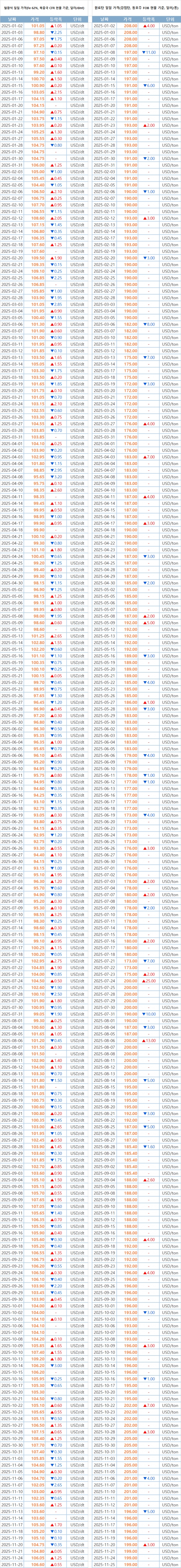This screenshot has height=1568, width=181.
Task: Click the USD/ton unit for 2025-01-02
Action: (170, 26)
